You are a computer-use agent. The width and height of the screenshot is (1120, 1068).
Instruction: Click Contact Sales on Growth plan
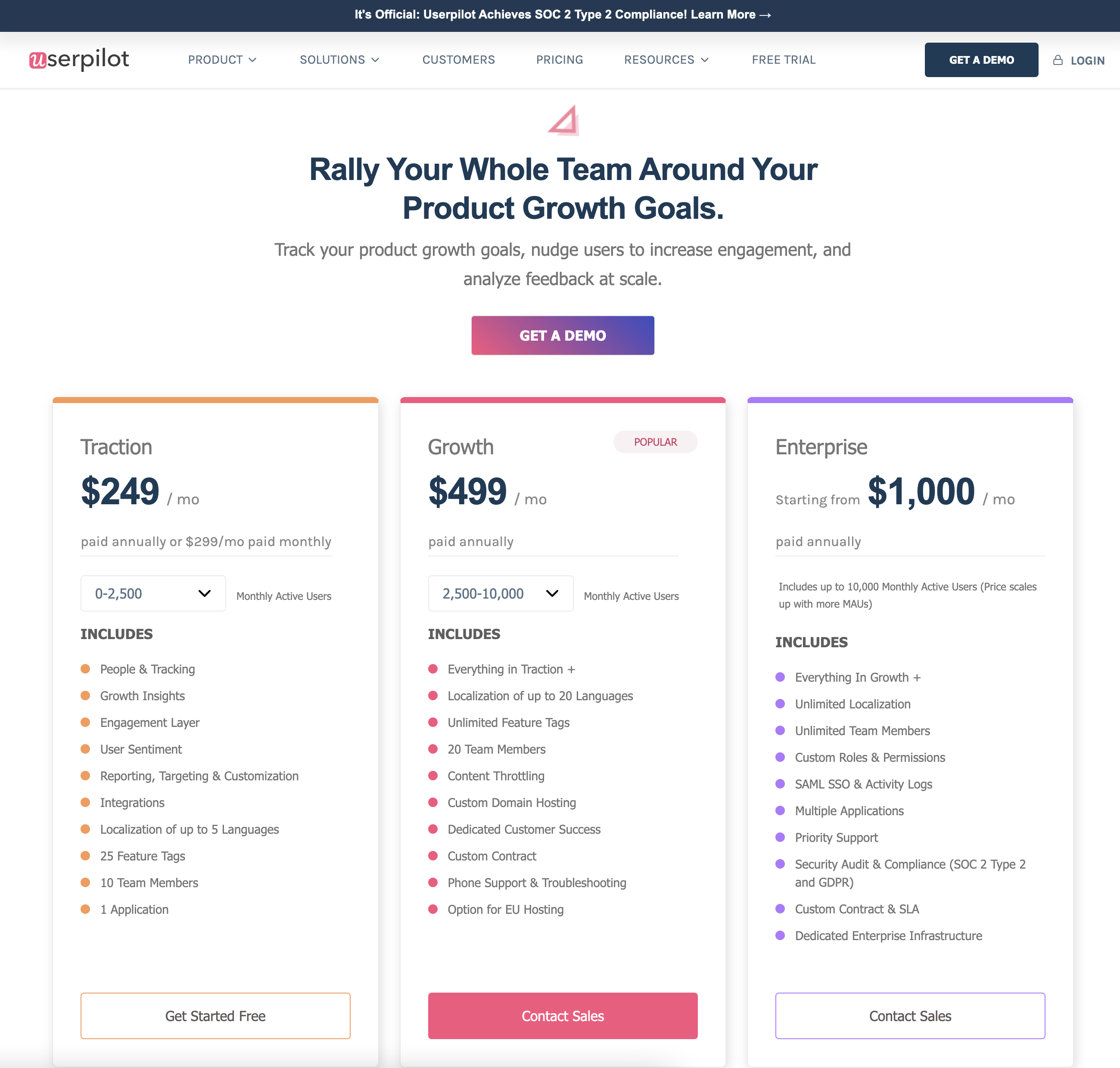(x=562, y=1016)
